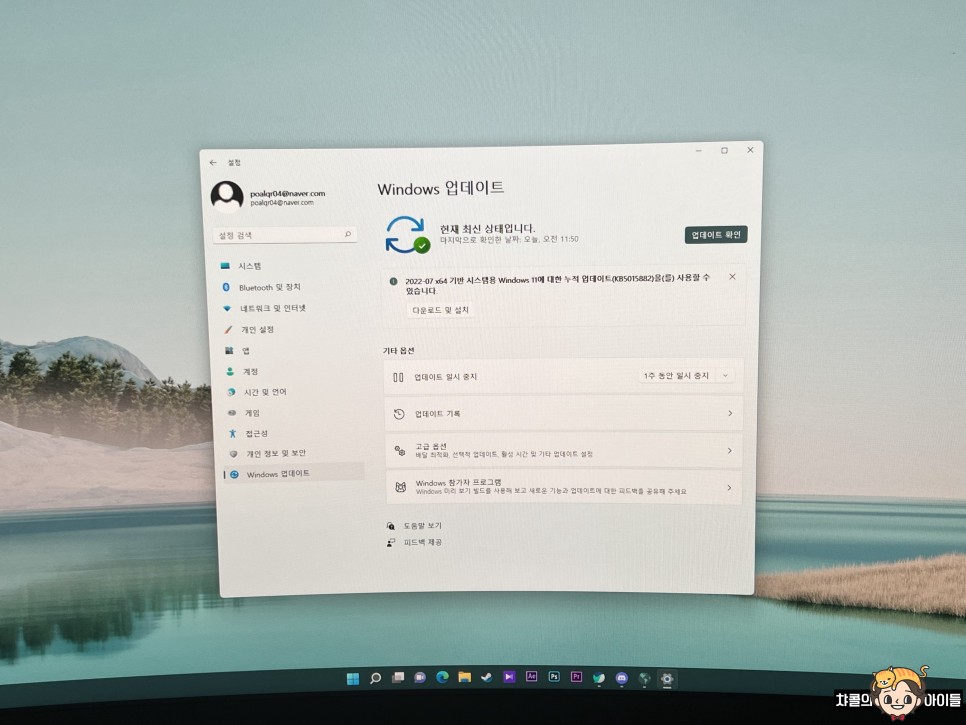Launch Premiere Pro from the taskbar

point(576,676)
